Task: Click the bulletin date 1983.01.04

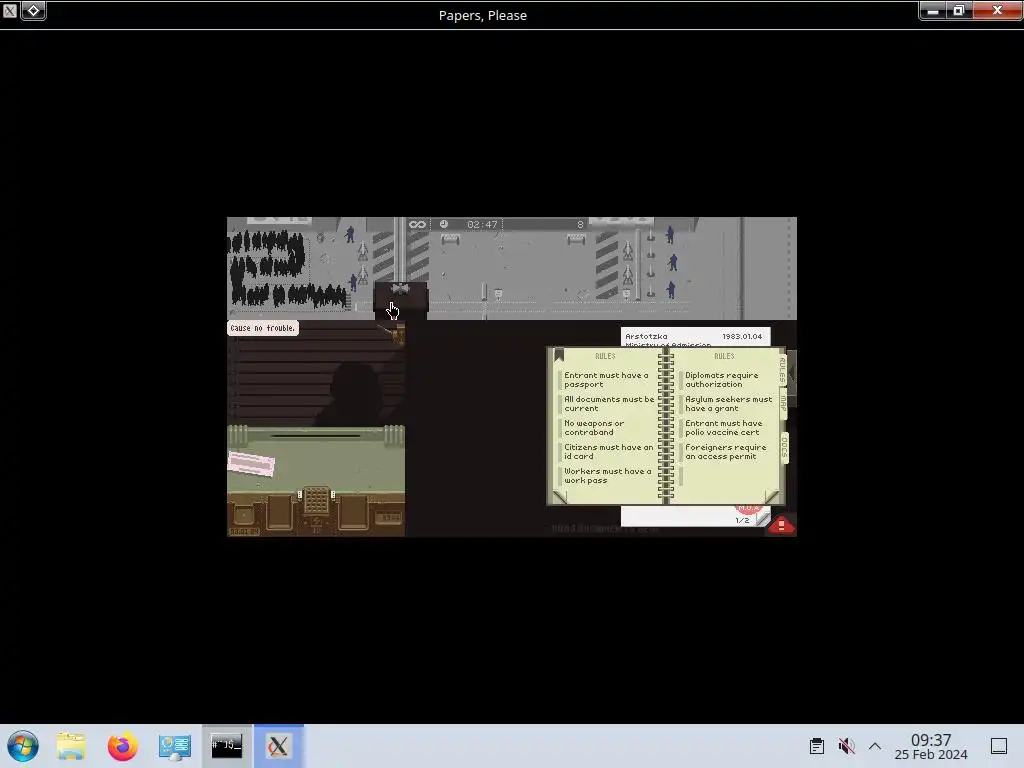Action: pos(742,336)
